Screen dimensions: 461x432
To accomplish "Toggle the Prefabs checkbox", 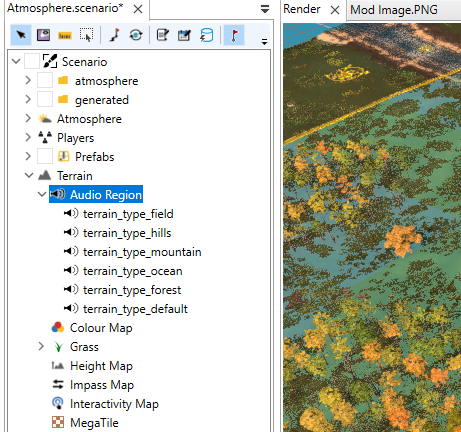I will click(45, 157).
